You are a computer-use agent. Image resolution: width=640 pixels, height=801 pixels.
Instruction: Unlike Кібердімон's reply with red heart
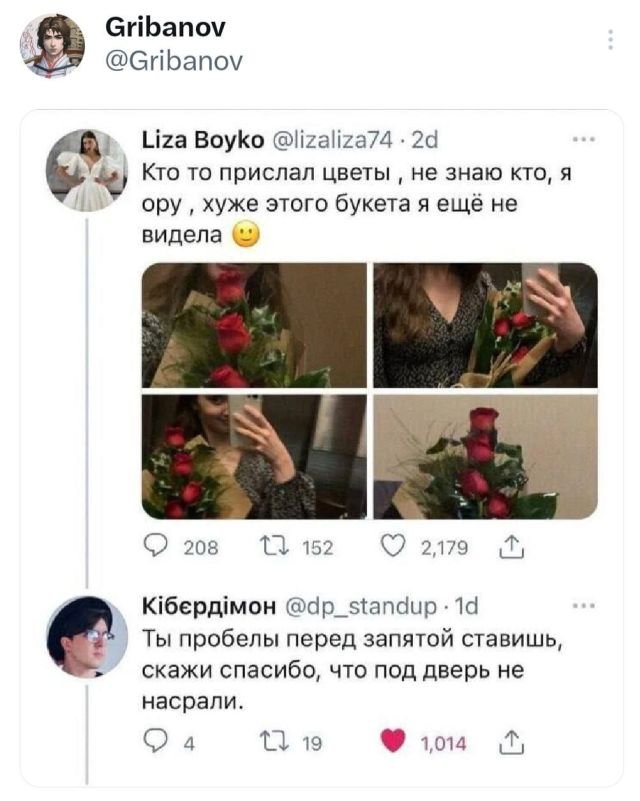coord(395,742)
